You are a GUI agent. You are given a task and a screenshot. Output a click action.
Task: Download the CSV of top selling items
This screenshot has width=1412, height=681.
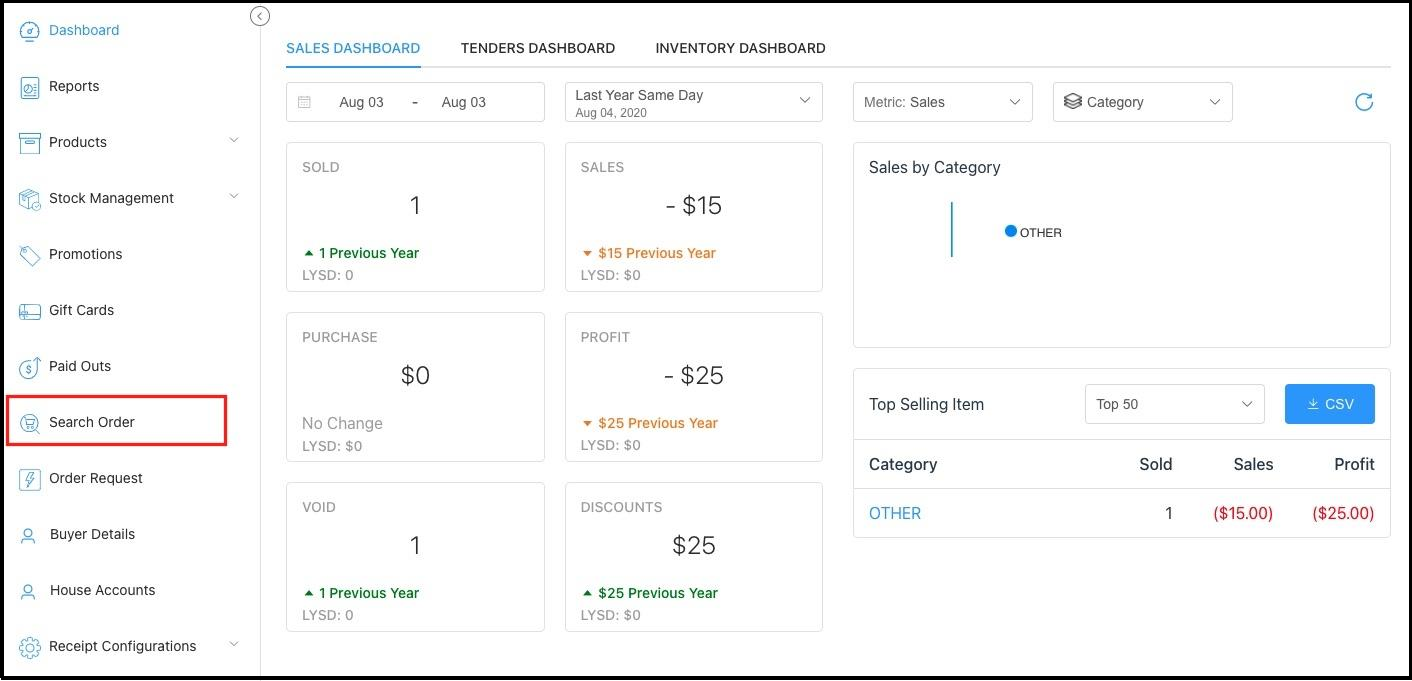[1329, 403]
